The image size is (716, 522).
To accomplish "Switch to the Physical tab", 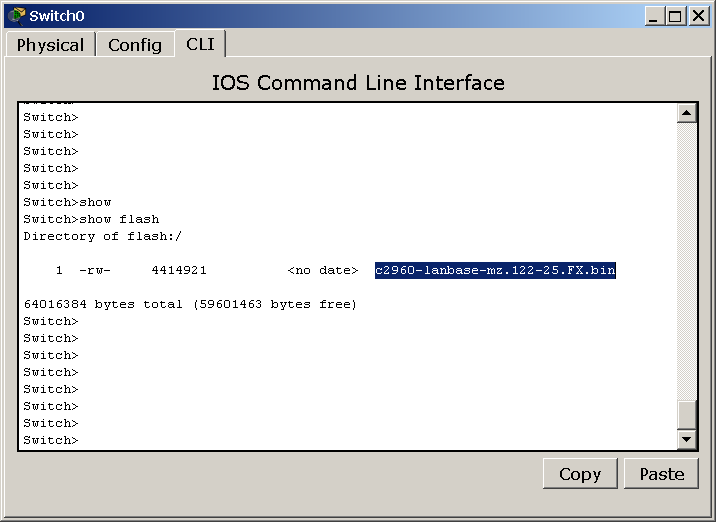I will [50, 45].
